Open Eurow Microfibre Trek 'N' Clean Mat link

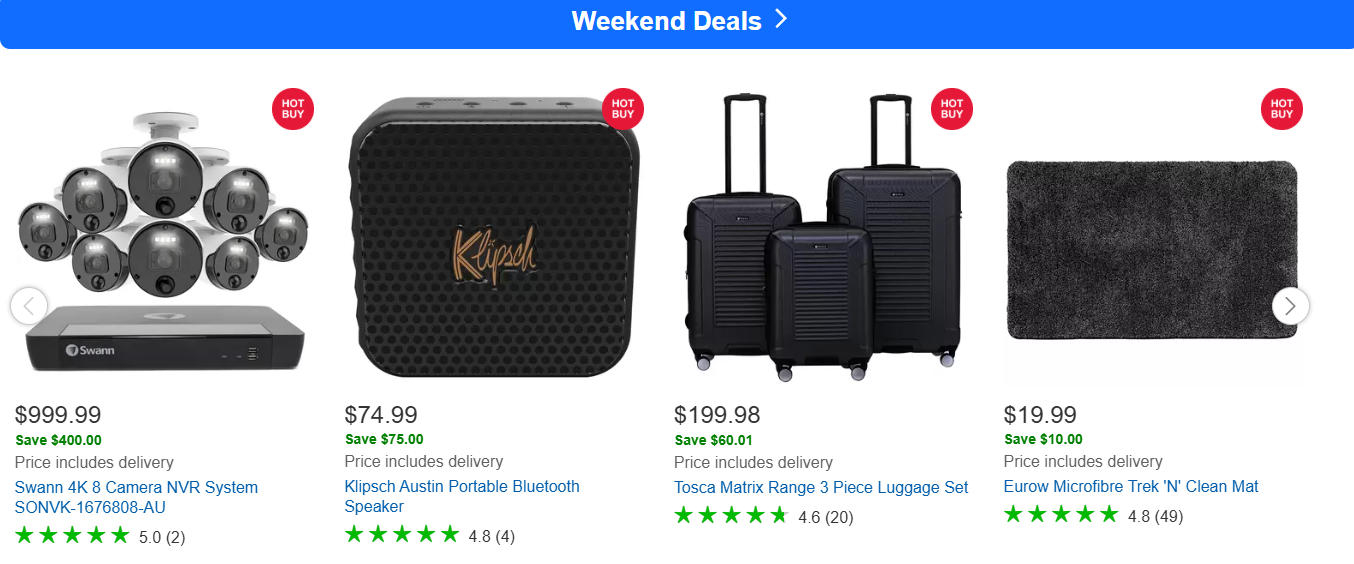click(1130, 486)
